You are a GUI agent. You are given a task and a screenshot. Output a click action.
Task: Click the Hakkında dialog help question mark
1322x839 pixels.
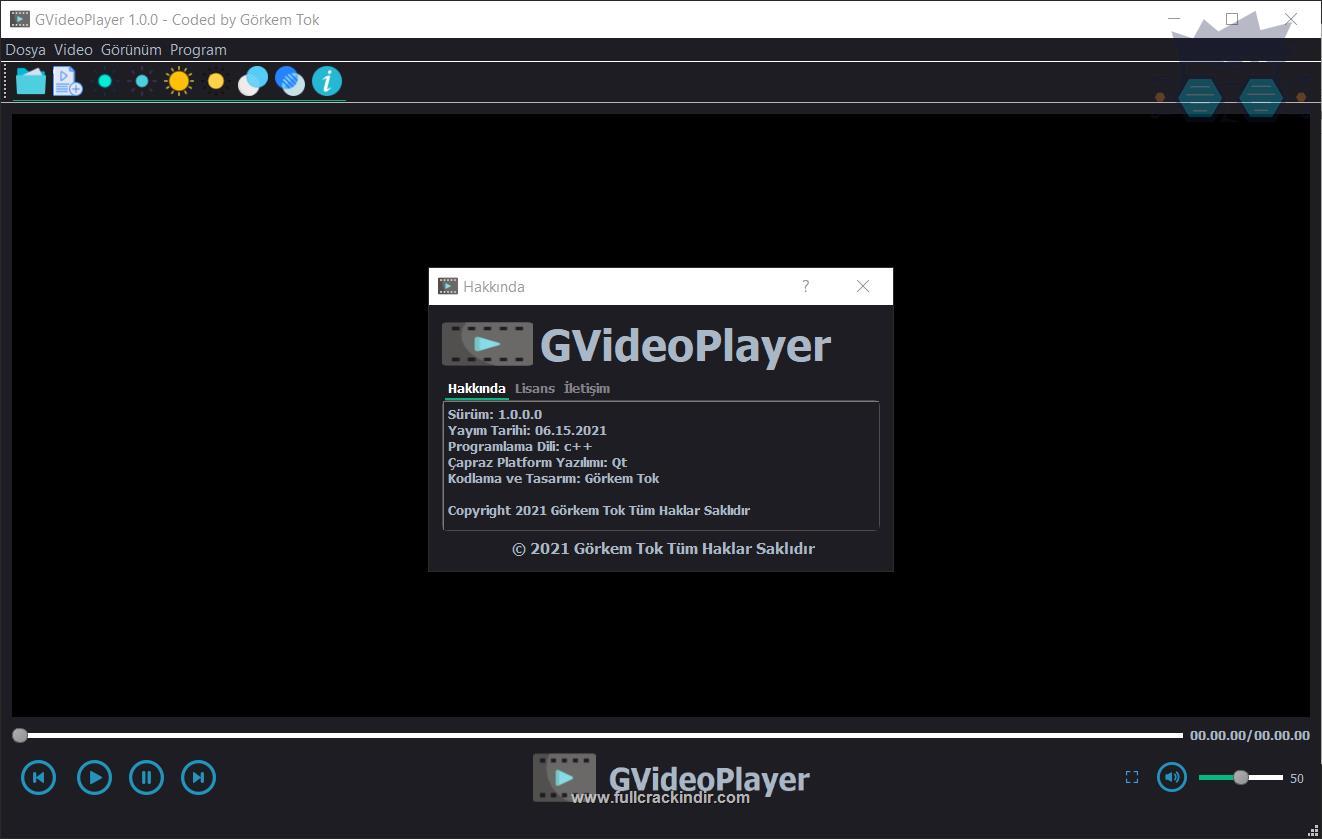coord(806,286)
